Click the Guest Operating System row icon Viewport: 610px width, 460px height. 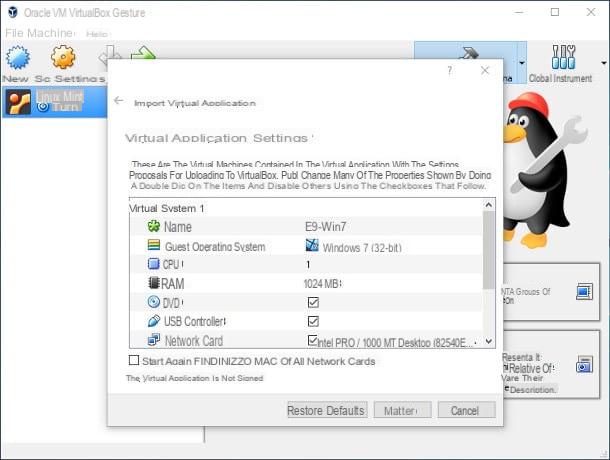tap(154, 245)
